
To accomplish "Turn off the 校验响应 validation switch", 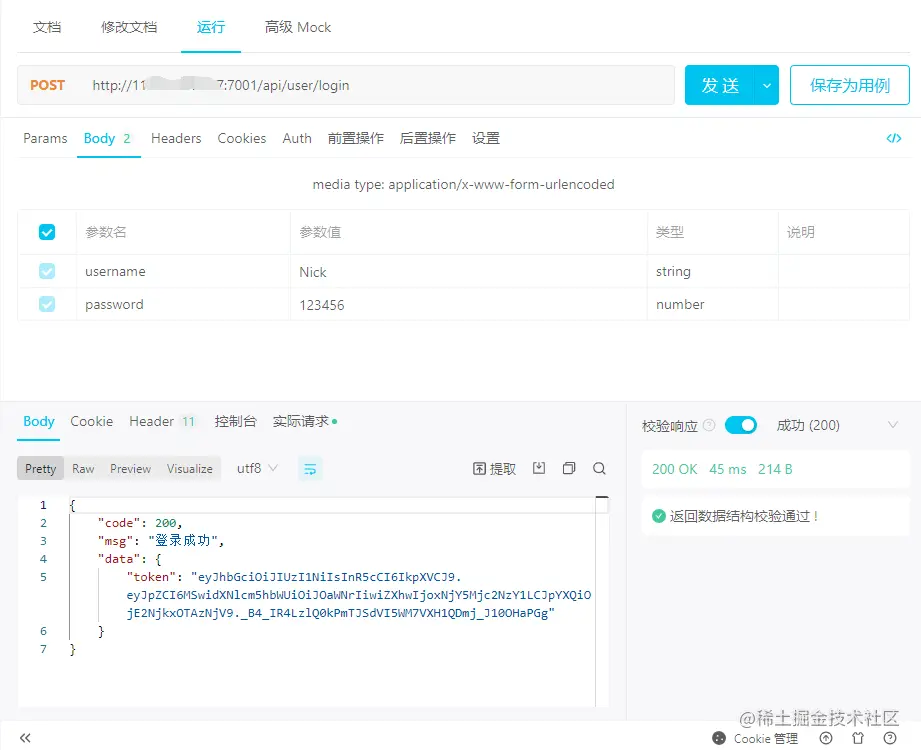I will click(741, 425).
